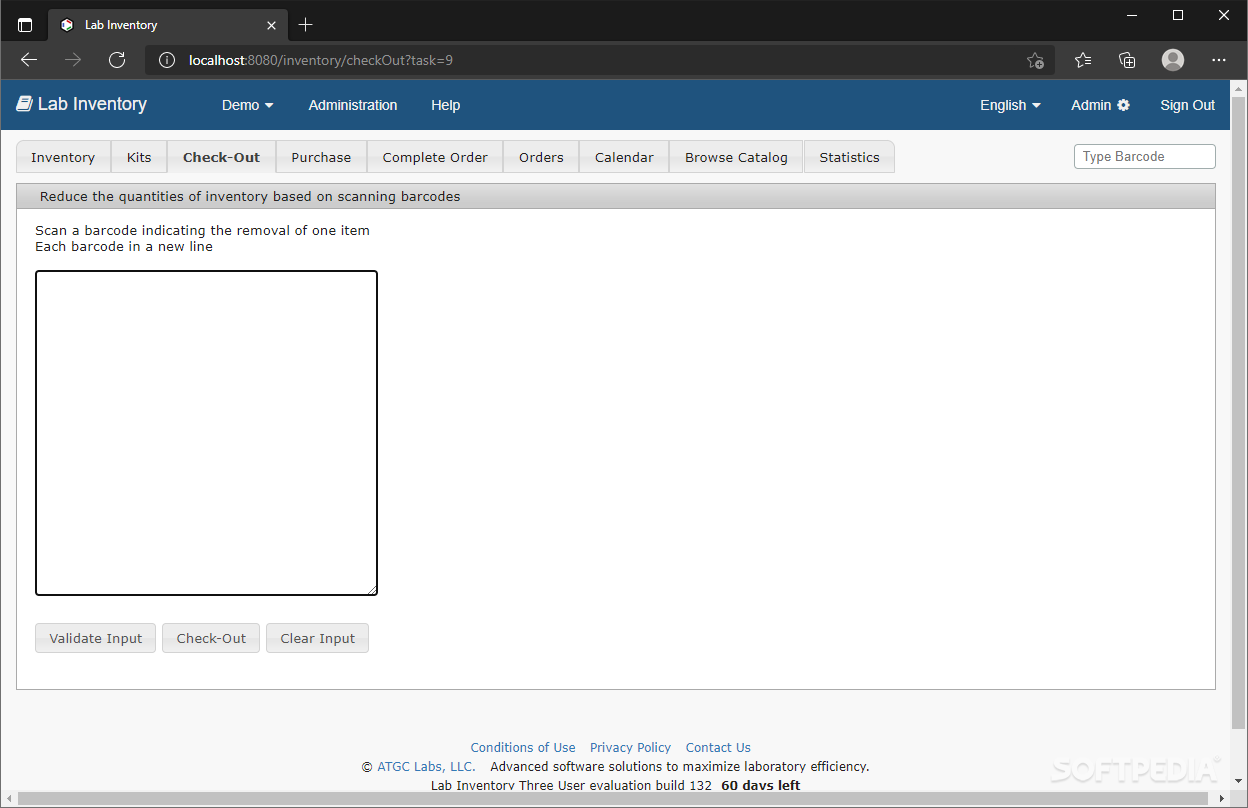Open the Statistics tab
The height and width of the screenshot is (808, 1248).
pyautogui.click(x=849, y=157)
